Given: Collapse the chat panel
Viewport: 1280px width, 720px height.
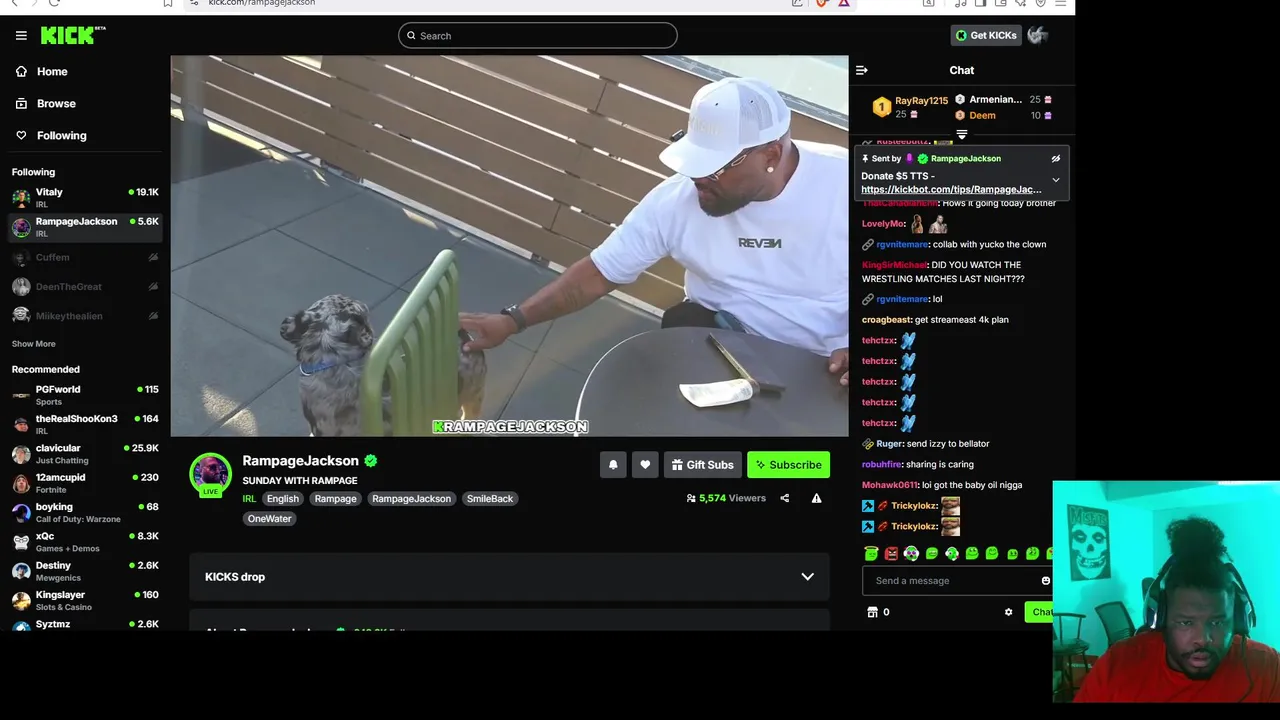Looking at the screenshot, I should point(862,70).
